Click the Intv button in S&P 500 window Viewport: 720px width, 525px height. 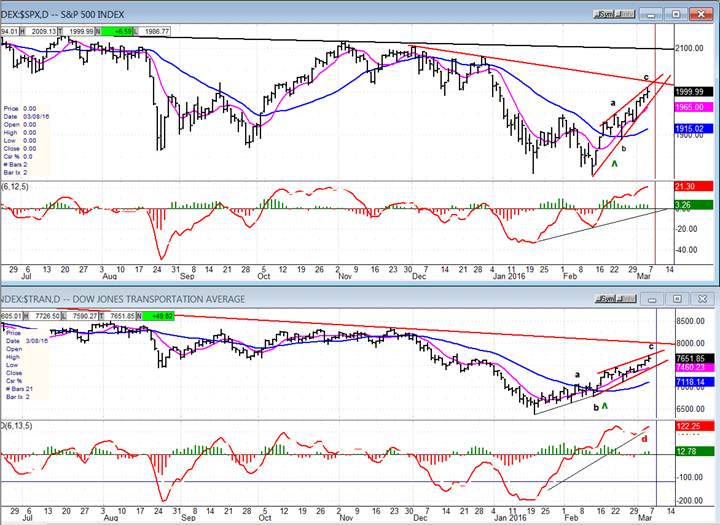(625, 14)
